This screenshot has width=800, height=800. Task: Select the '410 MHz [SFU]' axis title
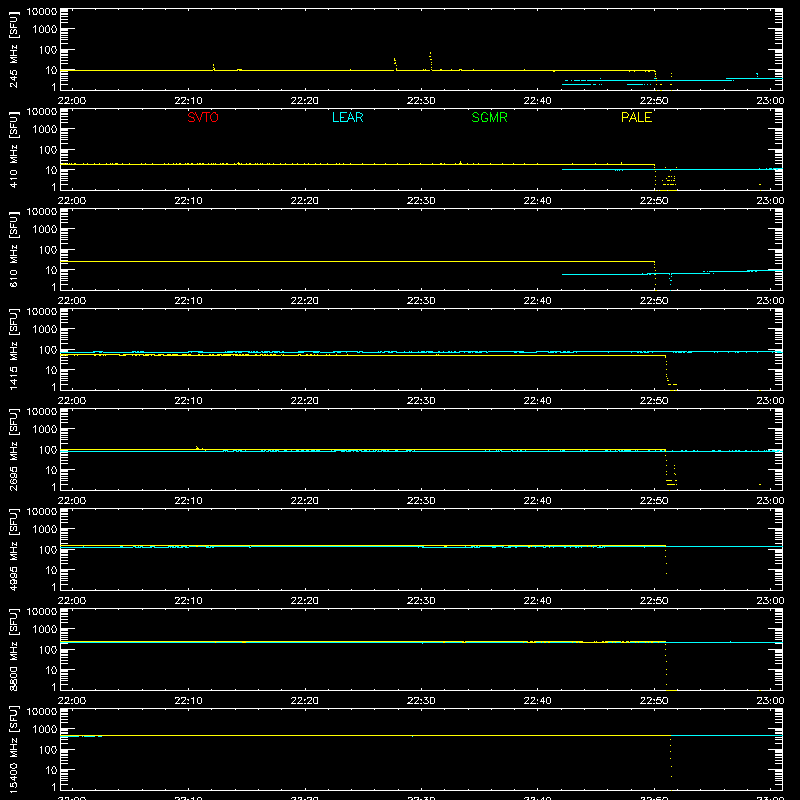click(13, 149)
